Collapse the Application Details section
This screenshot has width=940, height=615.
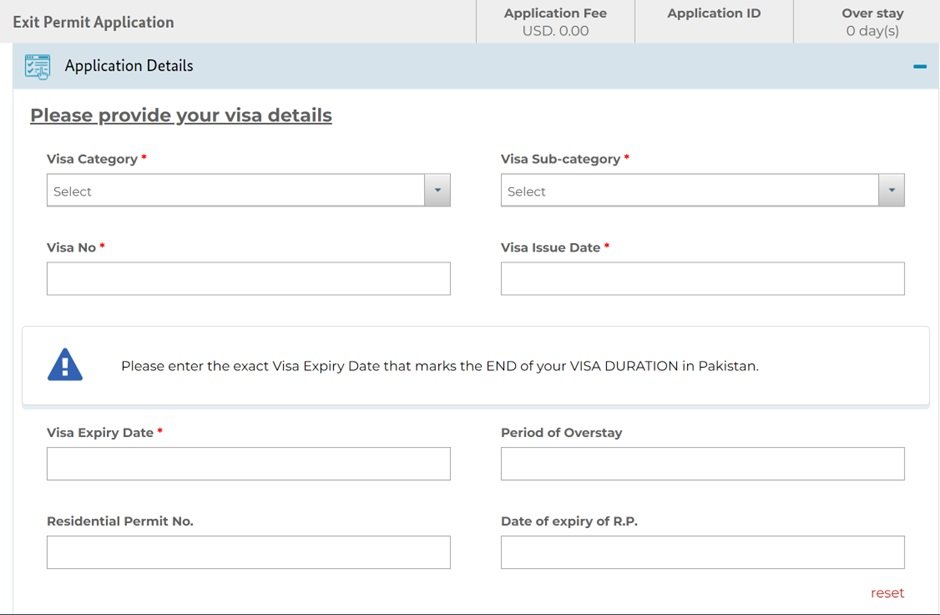tap(920, 67)
